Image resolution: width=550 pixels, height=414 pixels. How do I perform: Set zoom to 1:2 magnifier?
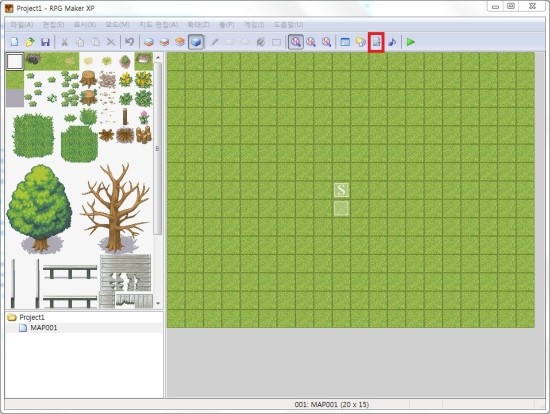click(x=311, y=42)
